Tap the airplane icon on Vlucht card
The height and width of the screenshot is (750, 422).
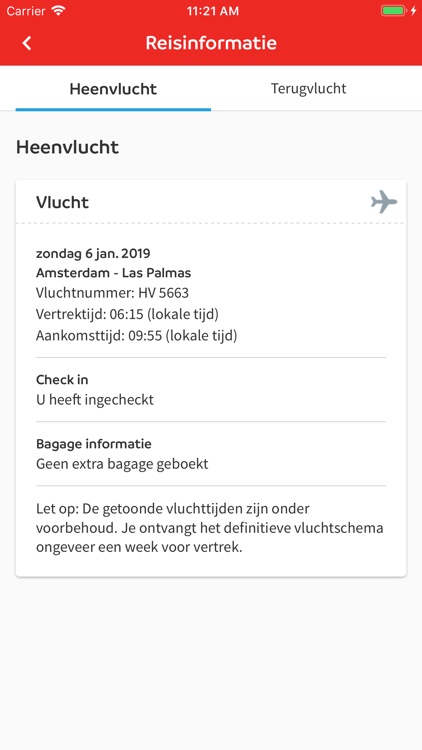pos(384,202)
